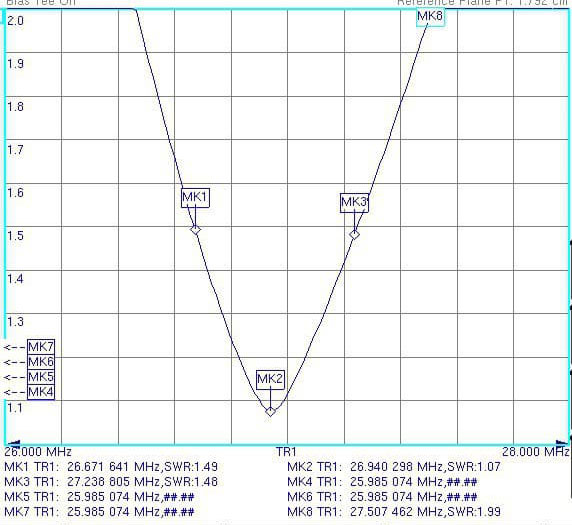
Task: Pick the off-screen MK7 marker box
Action: (41, 347)
